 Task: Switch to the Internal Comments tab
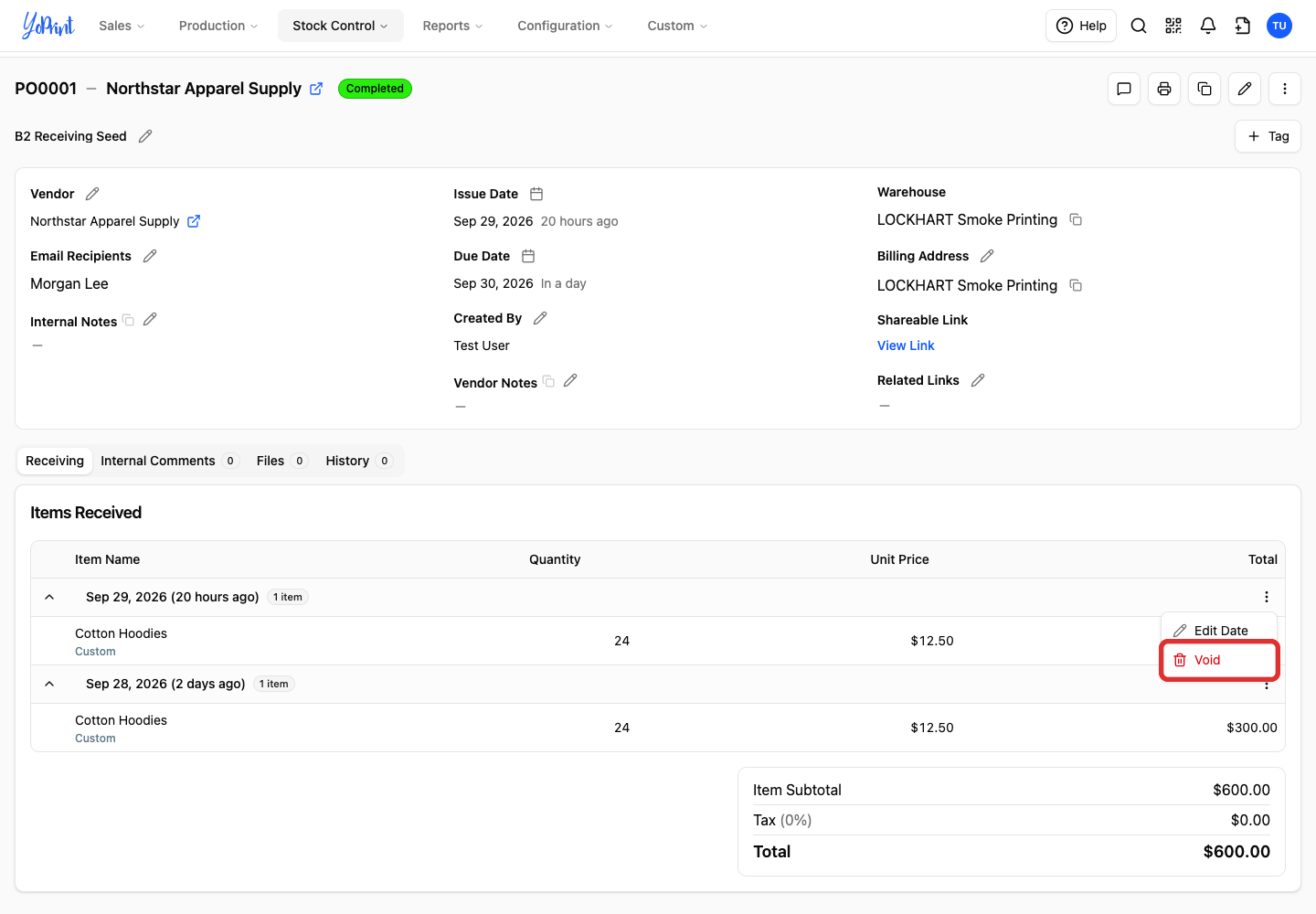[x=169, y=461]
